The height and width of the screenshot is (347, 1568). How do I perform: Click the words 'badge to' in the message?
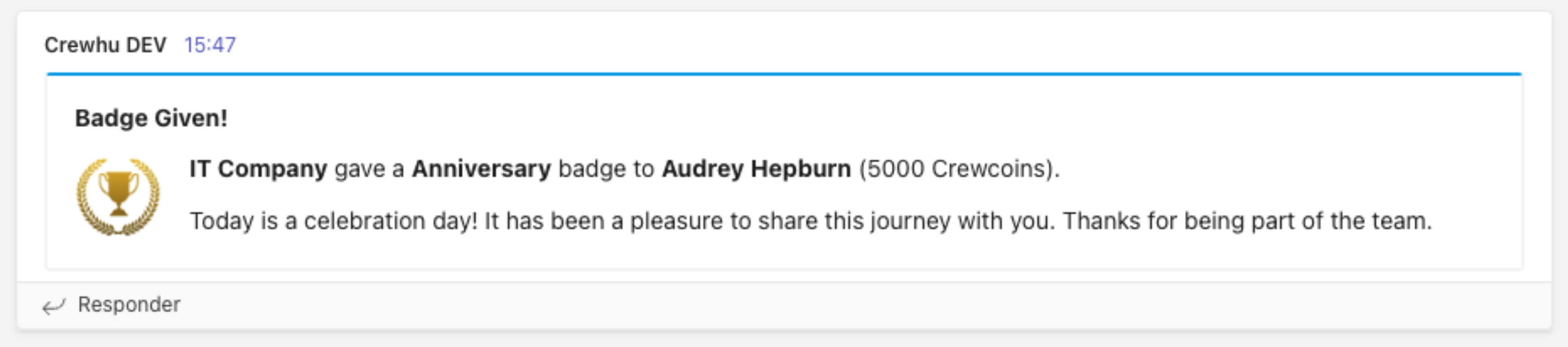point(606,169)
